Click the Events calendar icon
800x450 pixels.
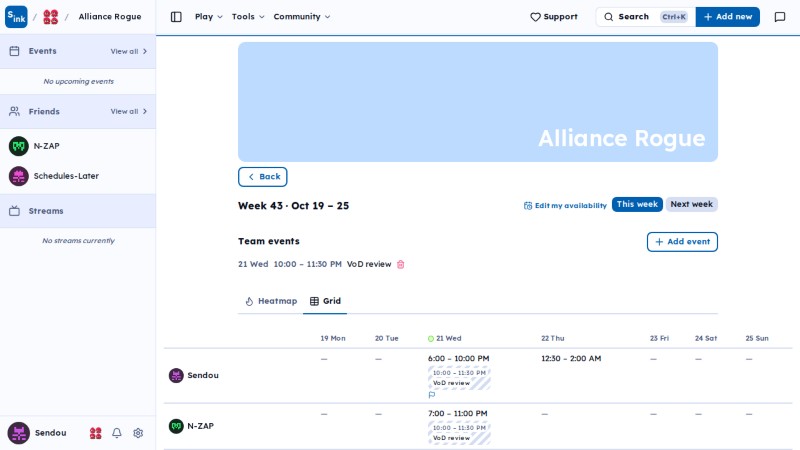[x=14, y=51]
